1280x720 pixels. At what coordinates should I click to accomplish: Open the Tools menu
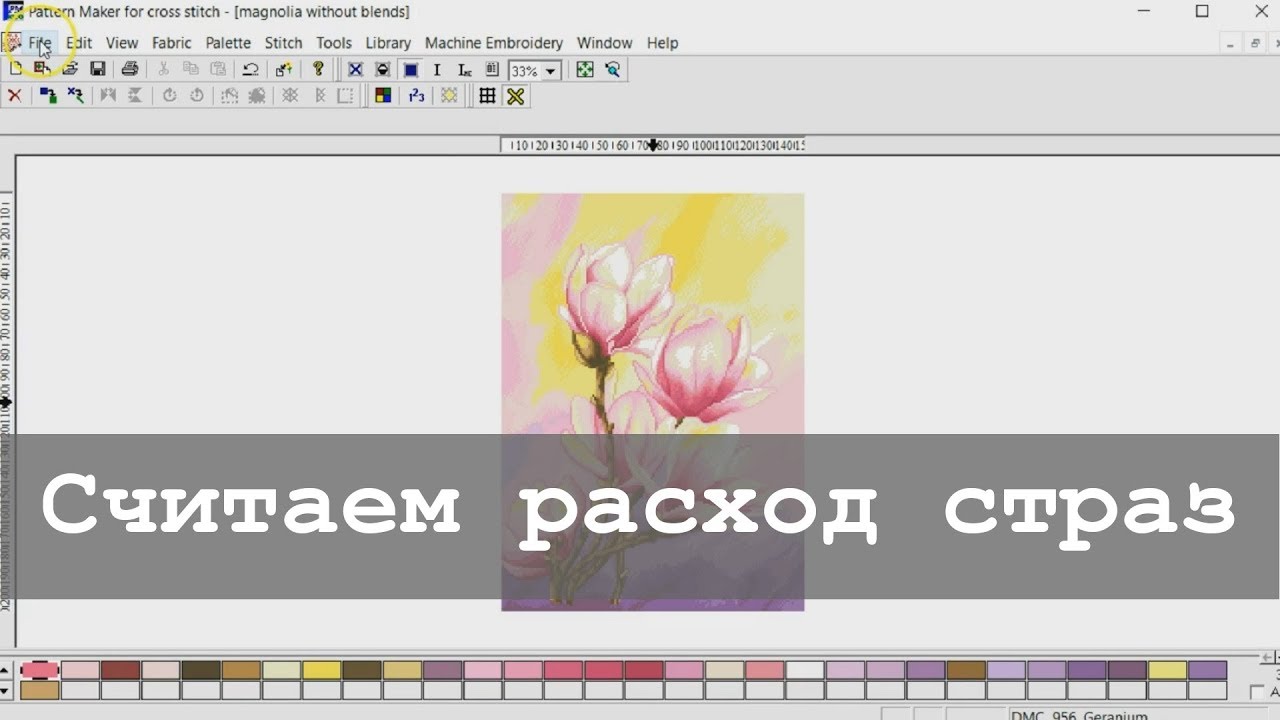(x=334, y=43)
